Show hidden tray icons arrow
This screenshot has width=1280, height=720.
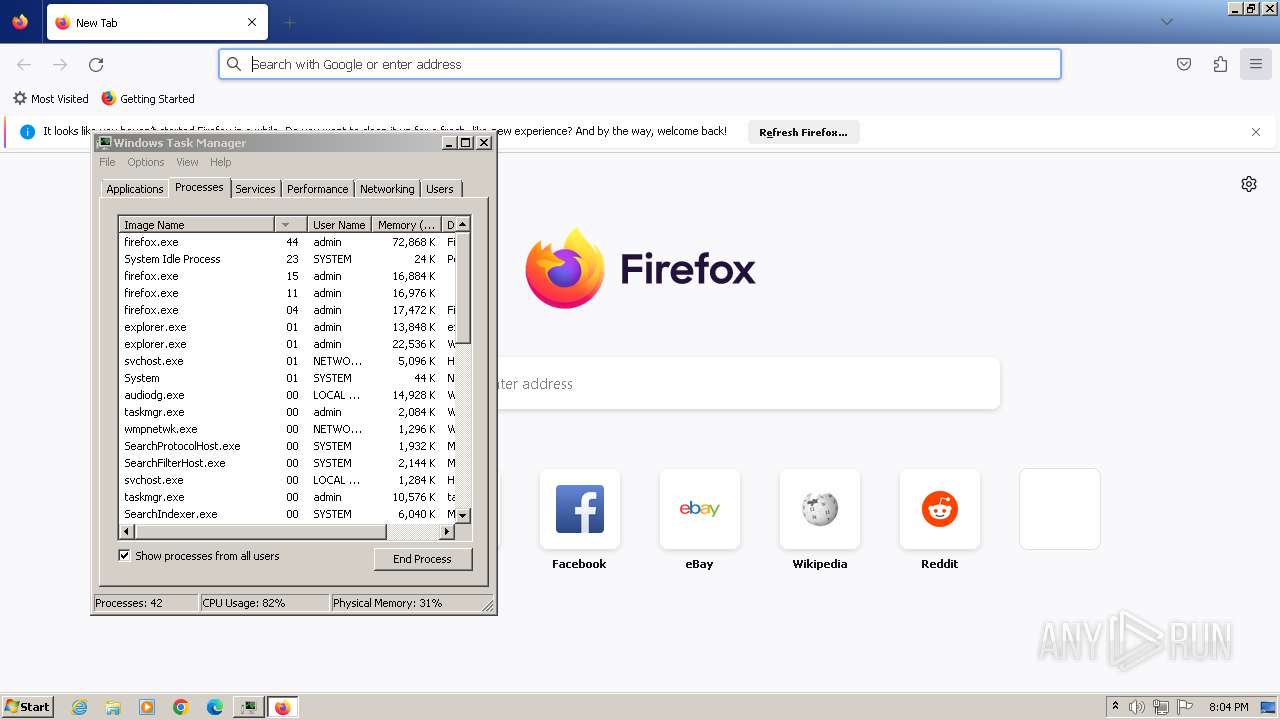tap(1115, 707)
